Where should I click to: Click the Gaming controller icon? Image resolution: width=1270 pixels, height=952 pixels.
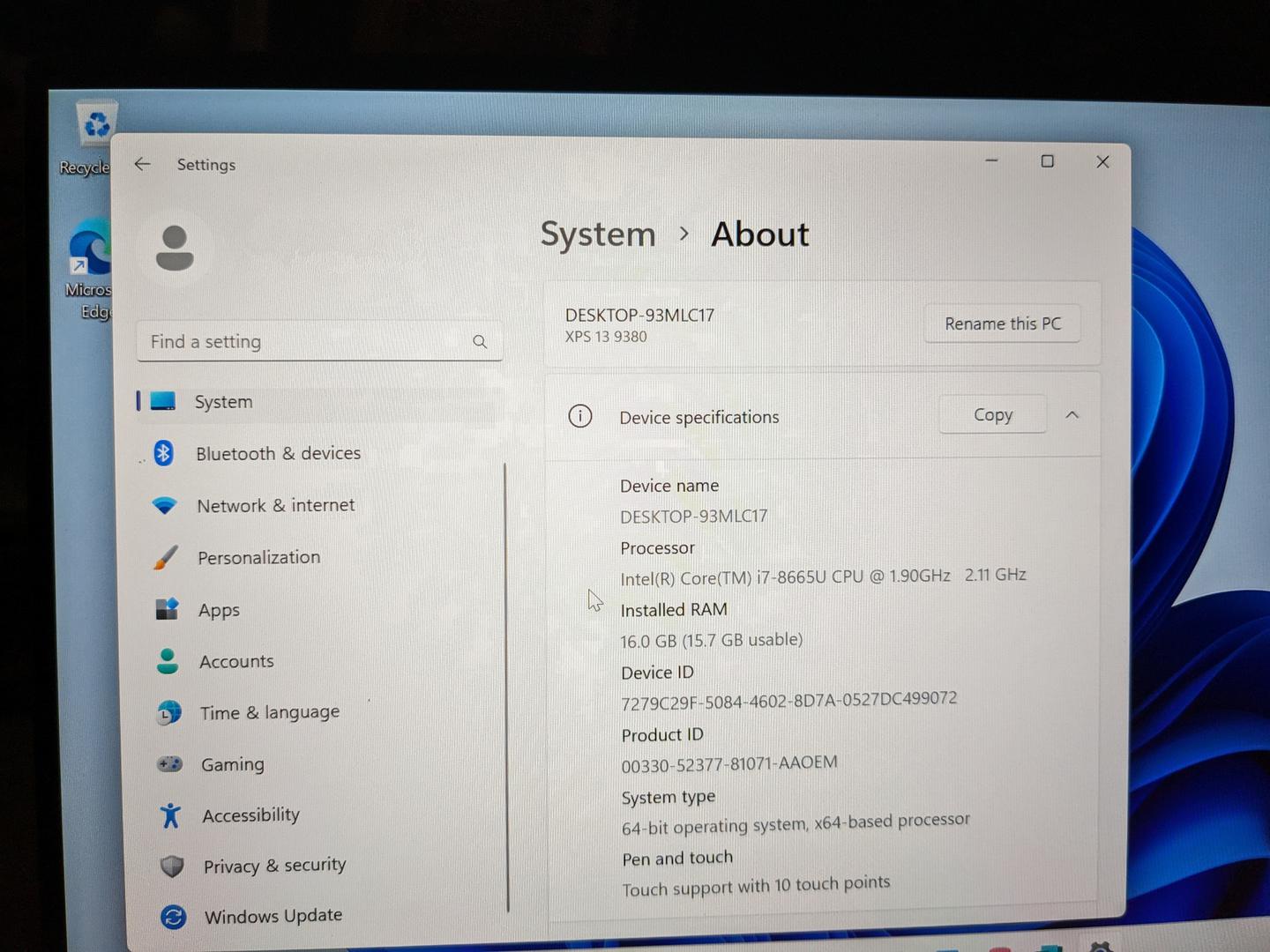(x=169, y=763)
